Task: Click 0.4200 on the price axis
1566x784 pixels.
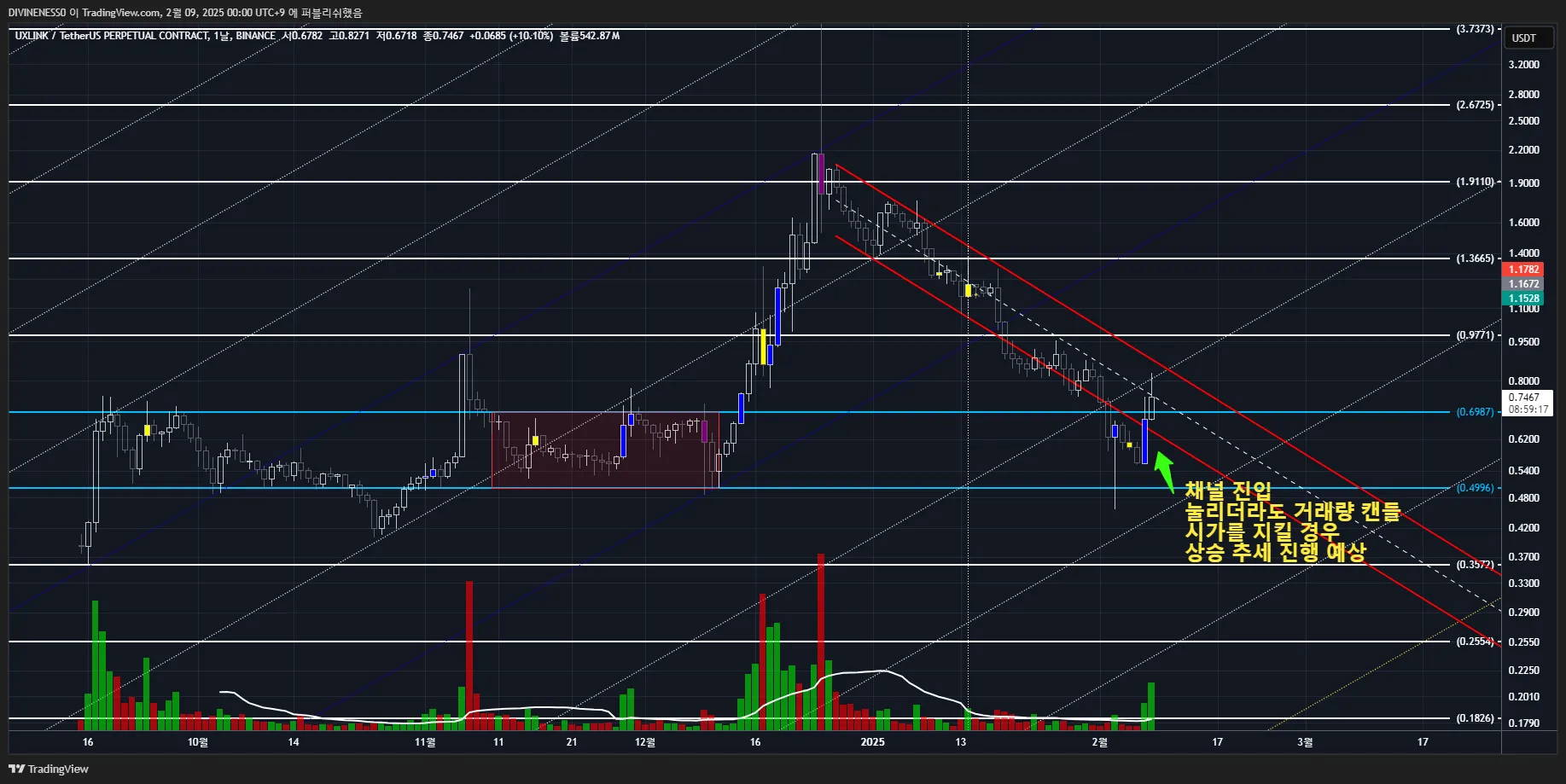Action: 1523,528
